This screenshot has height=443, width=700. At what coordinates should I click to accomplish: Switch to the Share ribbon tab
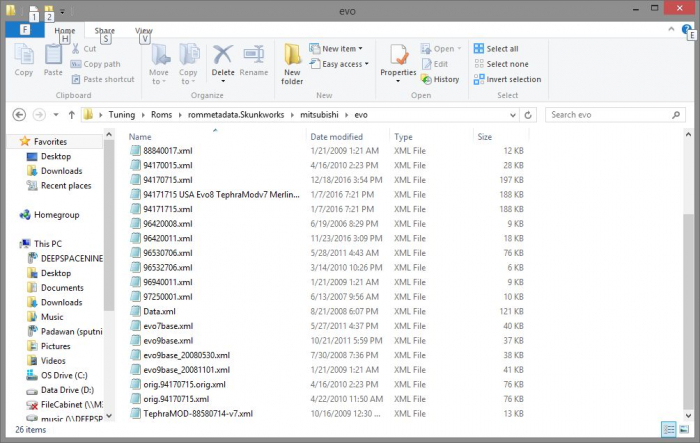tap(104, 31)
